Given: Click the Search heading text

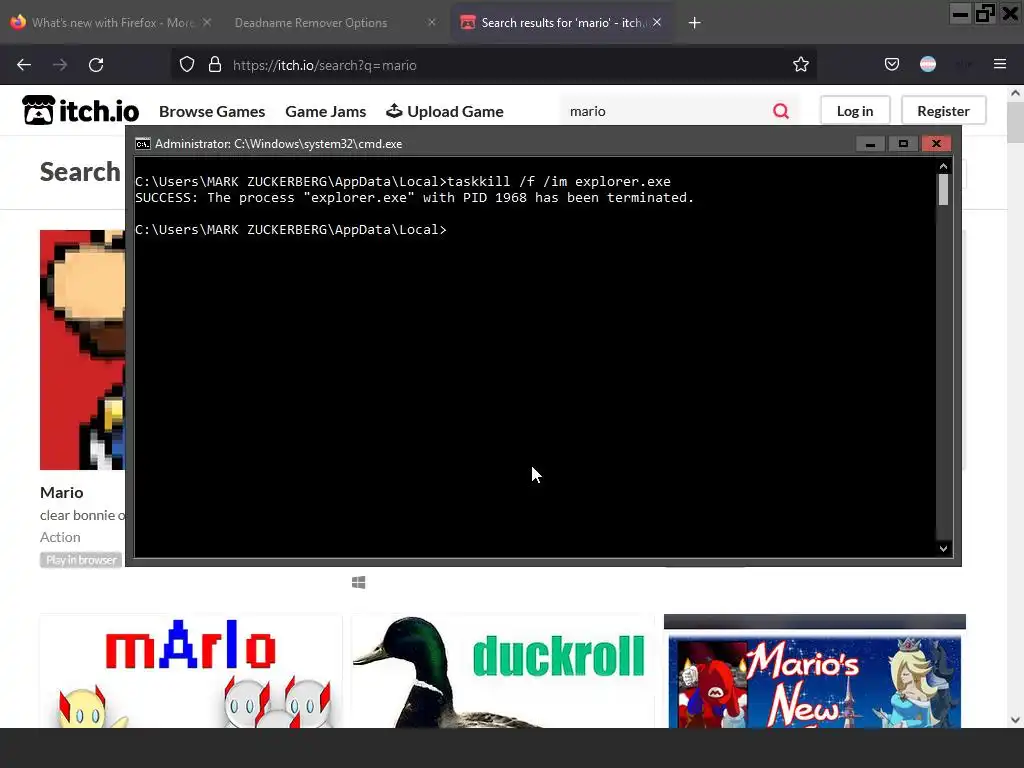Looking at the screenshot, I should tap(80, 172).
